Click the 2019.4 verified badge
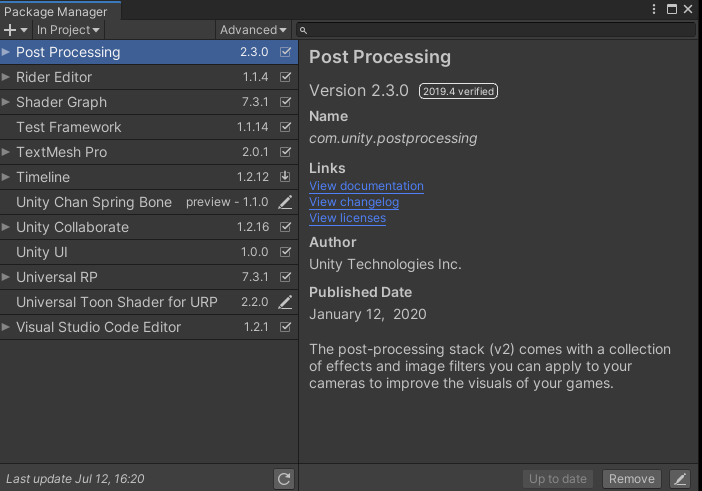702x491 pixels. pyautogui.click(x=458, y=91)
